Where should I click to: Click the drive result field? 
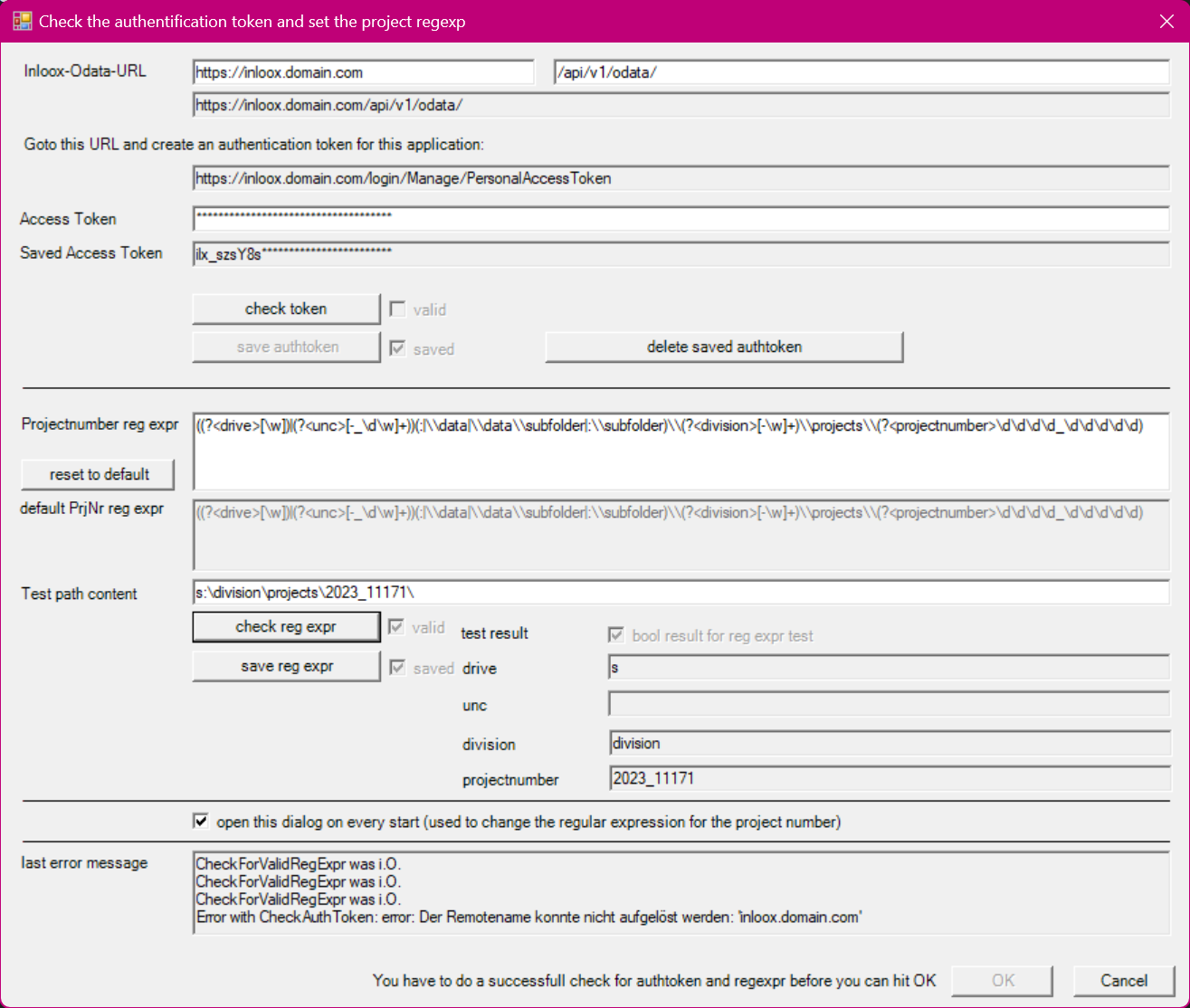pyautogui.click(x=890, y=668)
